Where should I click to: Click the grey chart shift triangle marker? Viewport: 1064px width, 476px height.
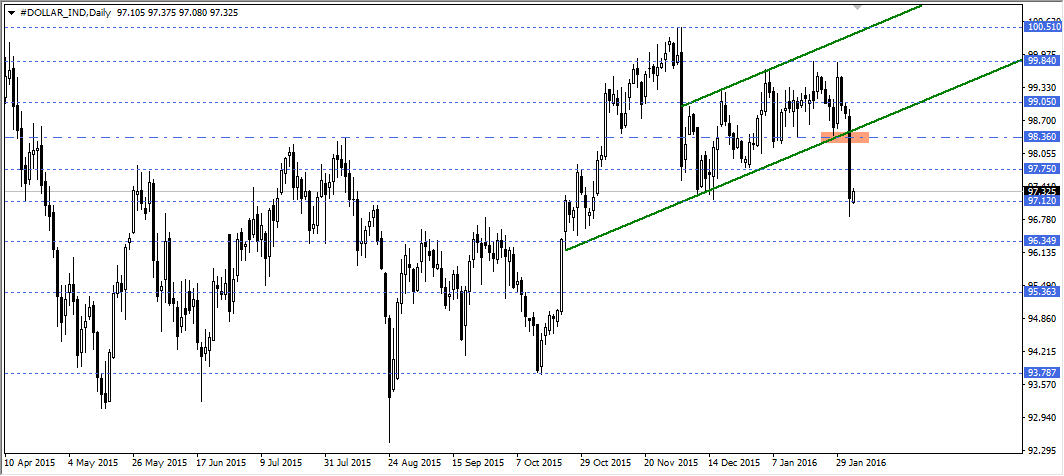pos(856,5)
